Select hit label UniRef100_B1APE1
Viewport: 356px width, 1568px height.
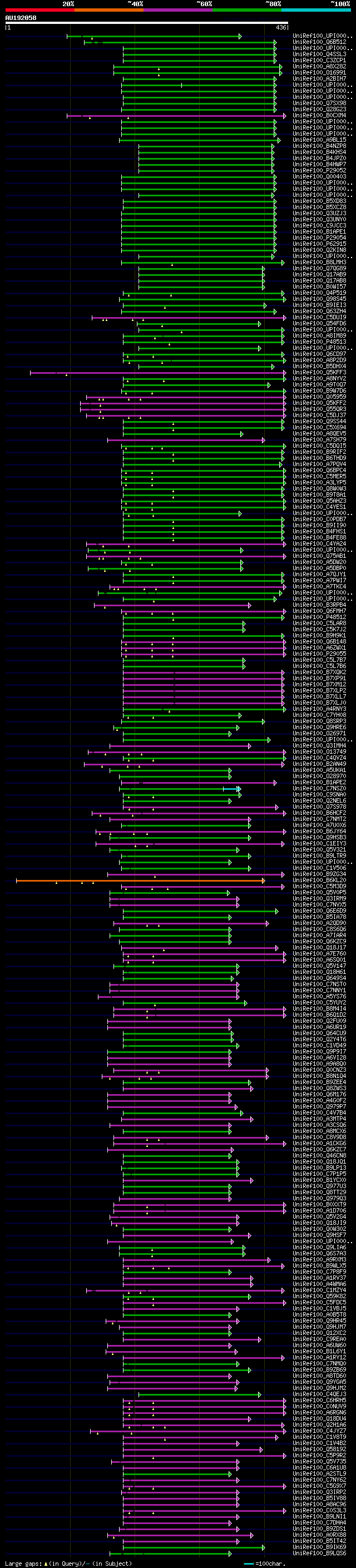click(319, 232)
